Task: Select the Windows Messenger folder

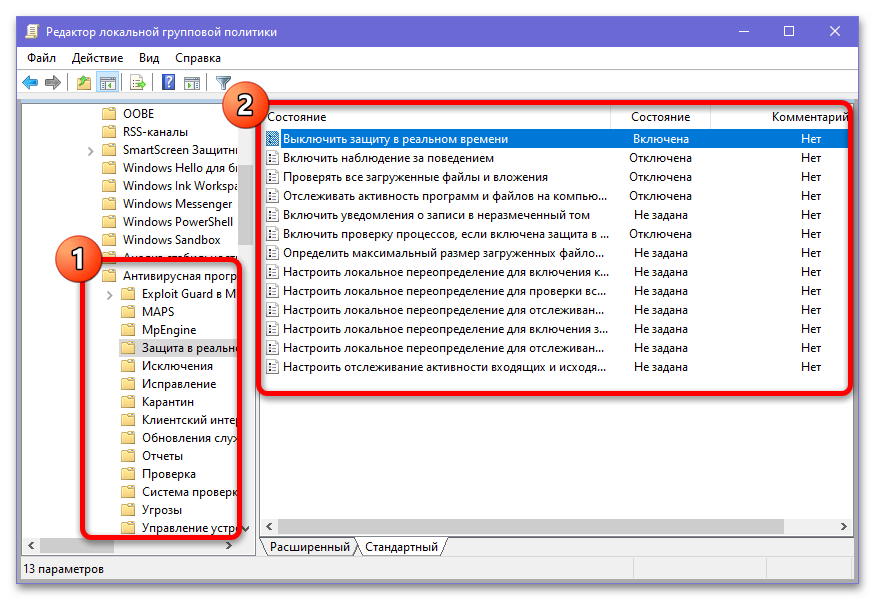Action: (167, 204)
